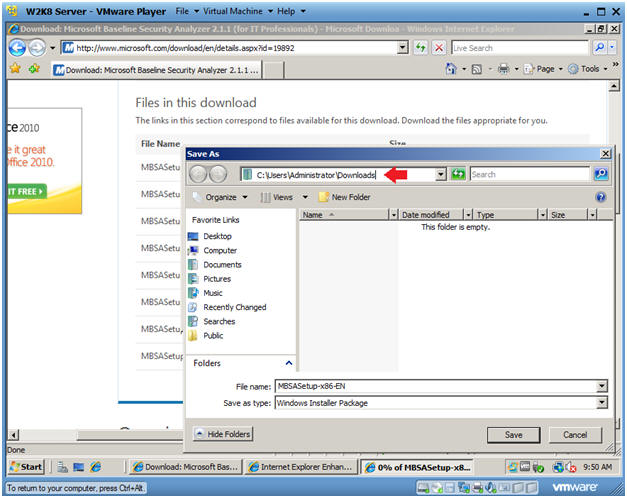Switch to Internet Explorer Enhanced taskbar item
The height and width of the screenshot is (498, 627).
(x=300, y=467)
